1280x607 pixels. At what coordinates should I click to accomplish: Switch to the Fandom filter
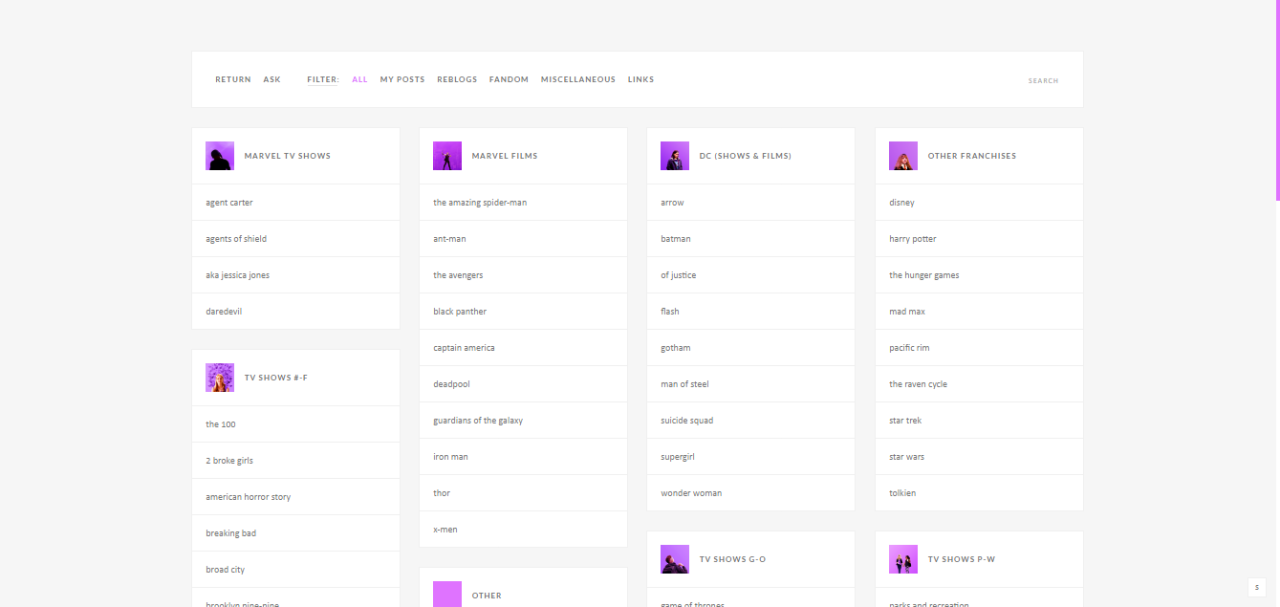[x=509, y=80]
